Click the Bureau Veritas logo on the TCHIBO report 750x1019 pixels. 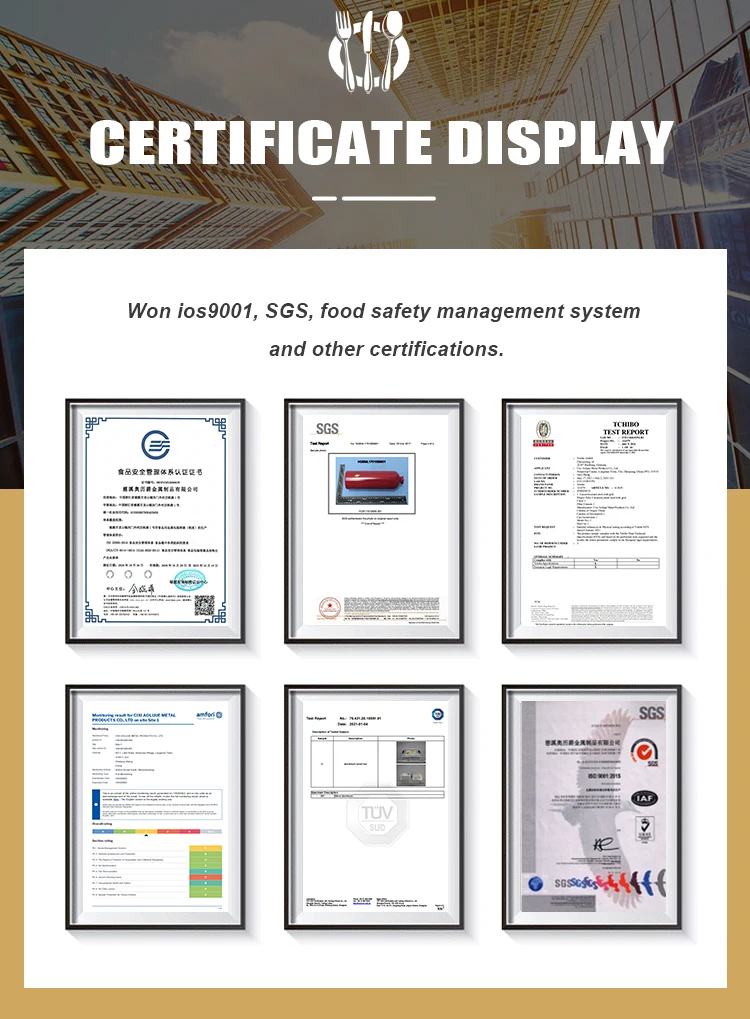coord(543,433)
